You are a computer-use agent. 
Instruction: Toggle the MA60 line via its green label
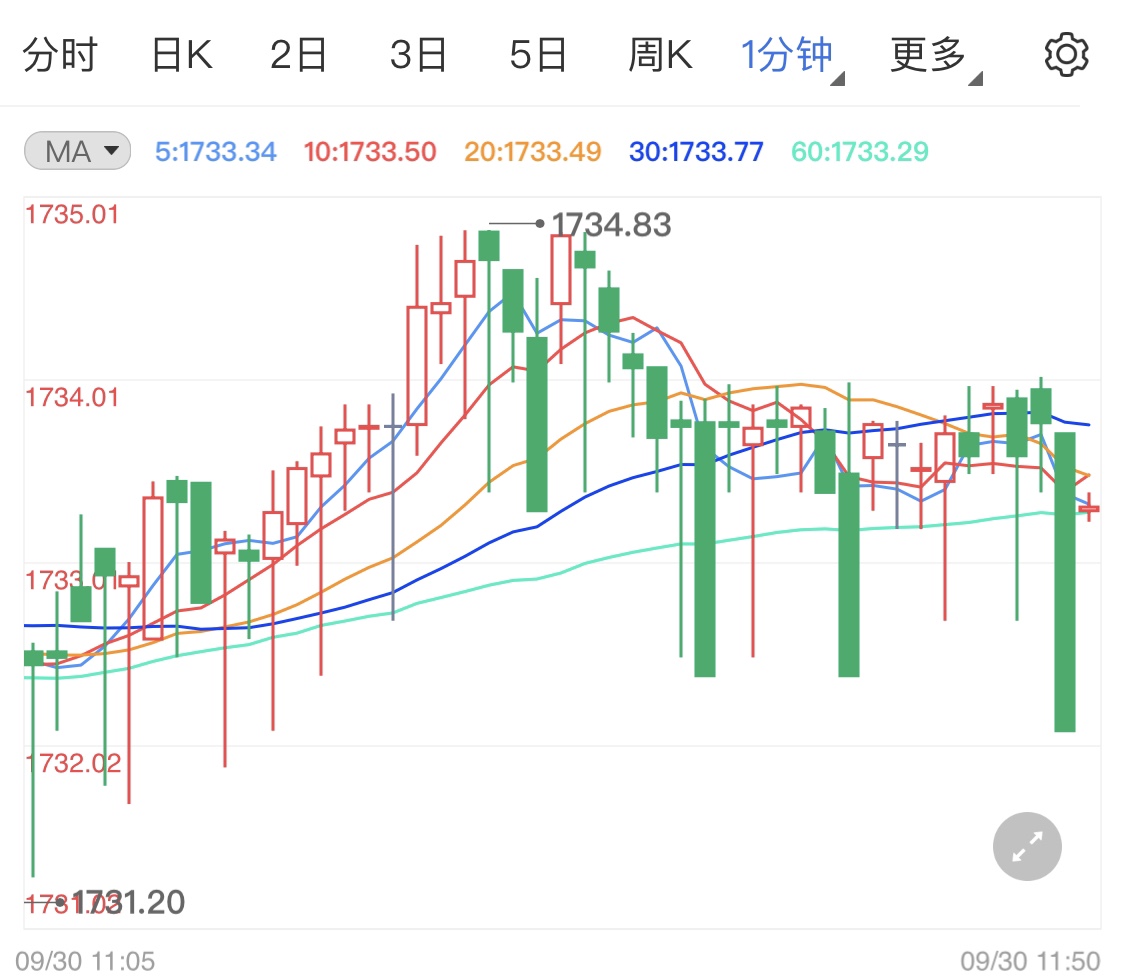(x=859, y=150)
